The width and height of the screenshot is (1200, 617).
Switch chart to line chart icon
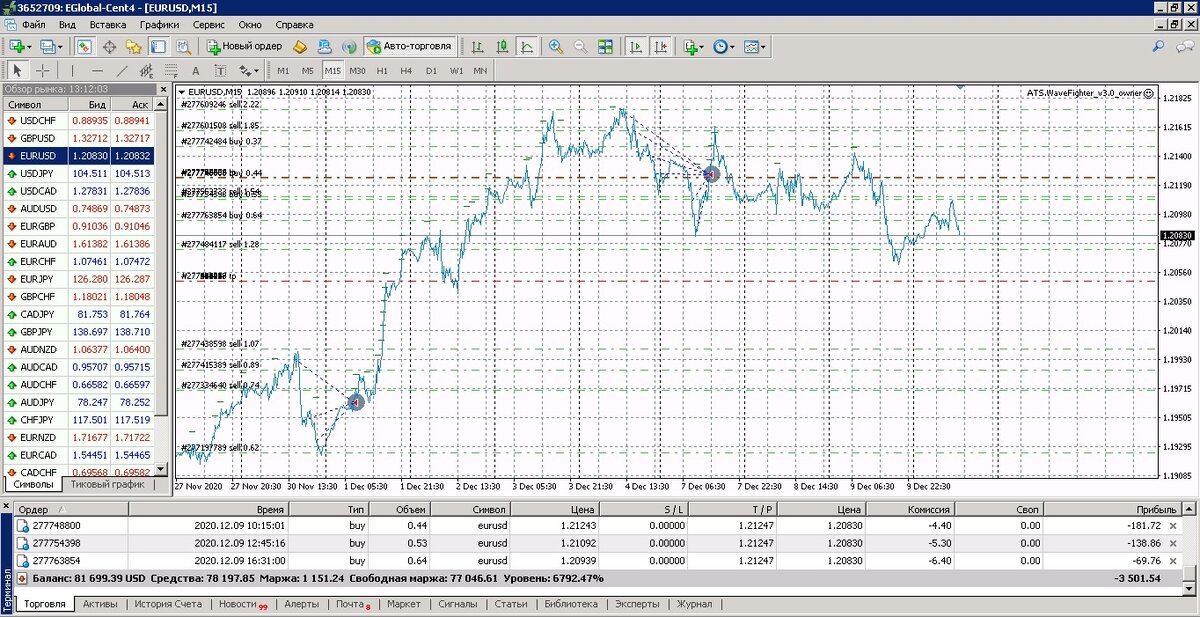[x=527, y=46]
